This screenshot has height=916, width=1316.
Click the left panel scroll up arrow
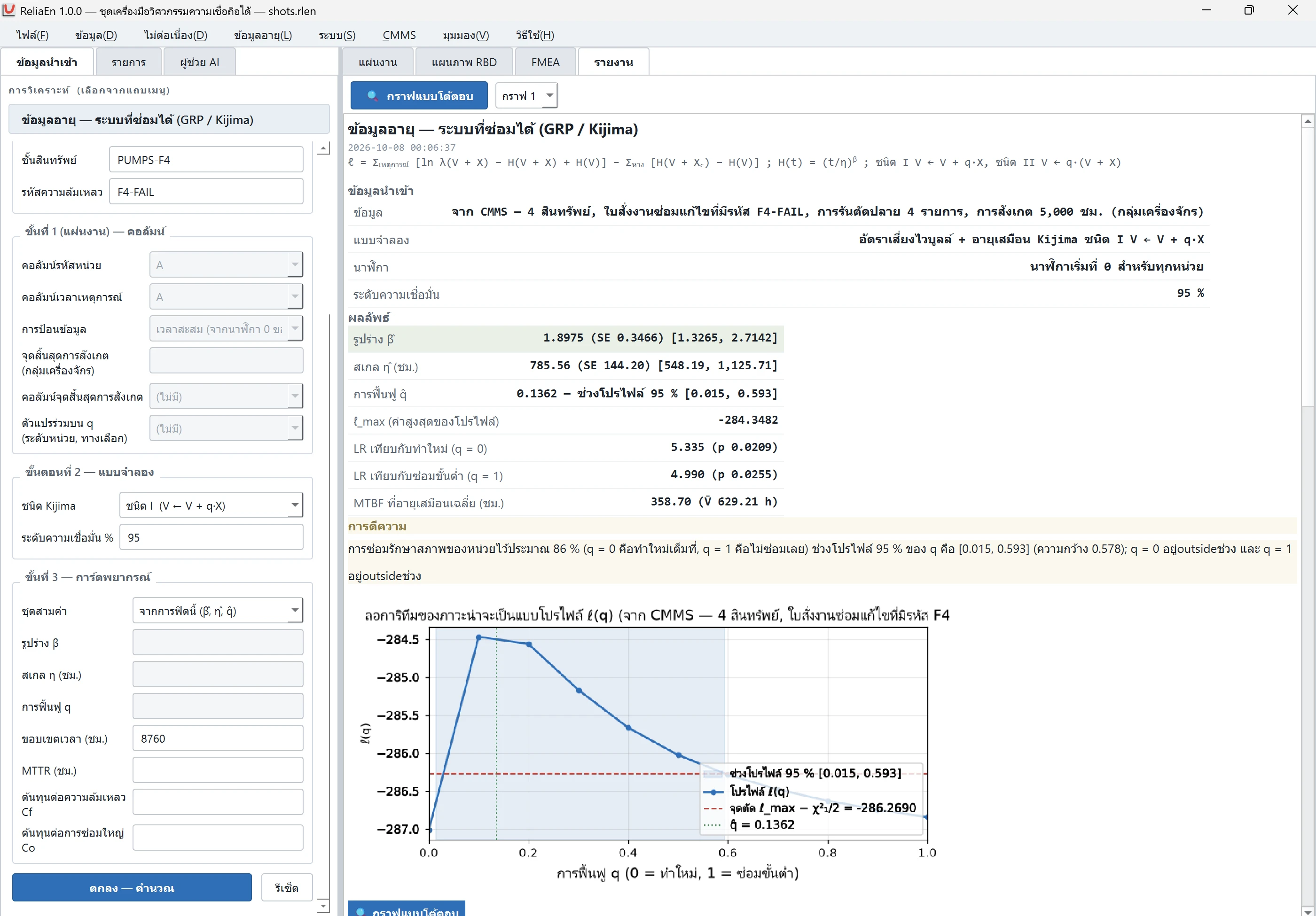click(x=323, y=148)
